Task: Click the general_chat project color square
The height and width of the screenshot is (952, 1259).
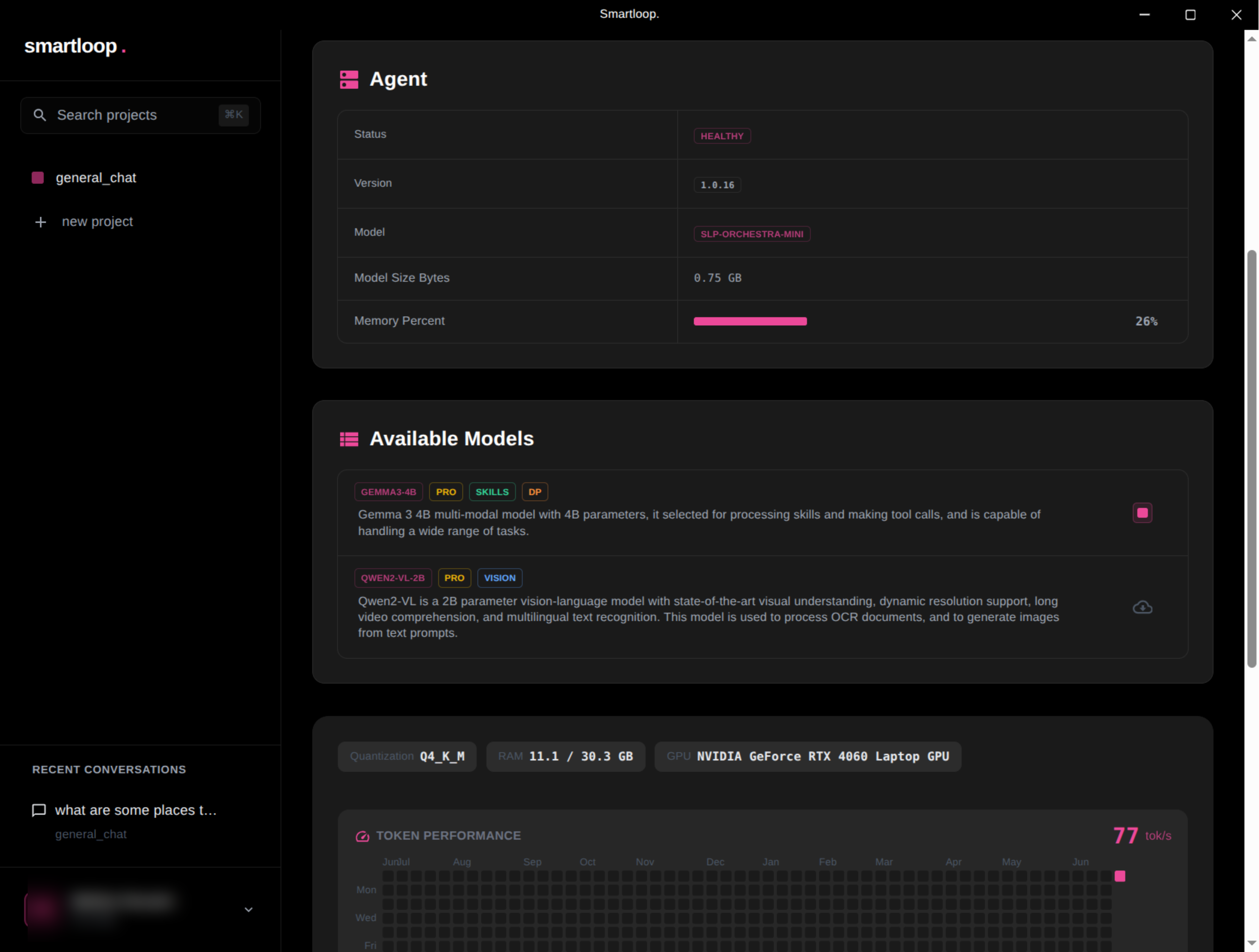Action: tap(38, 177)
